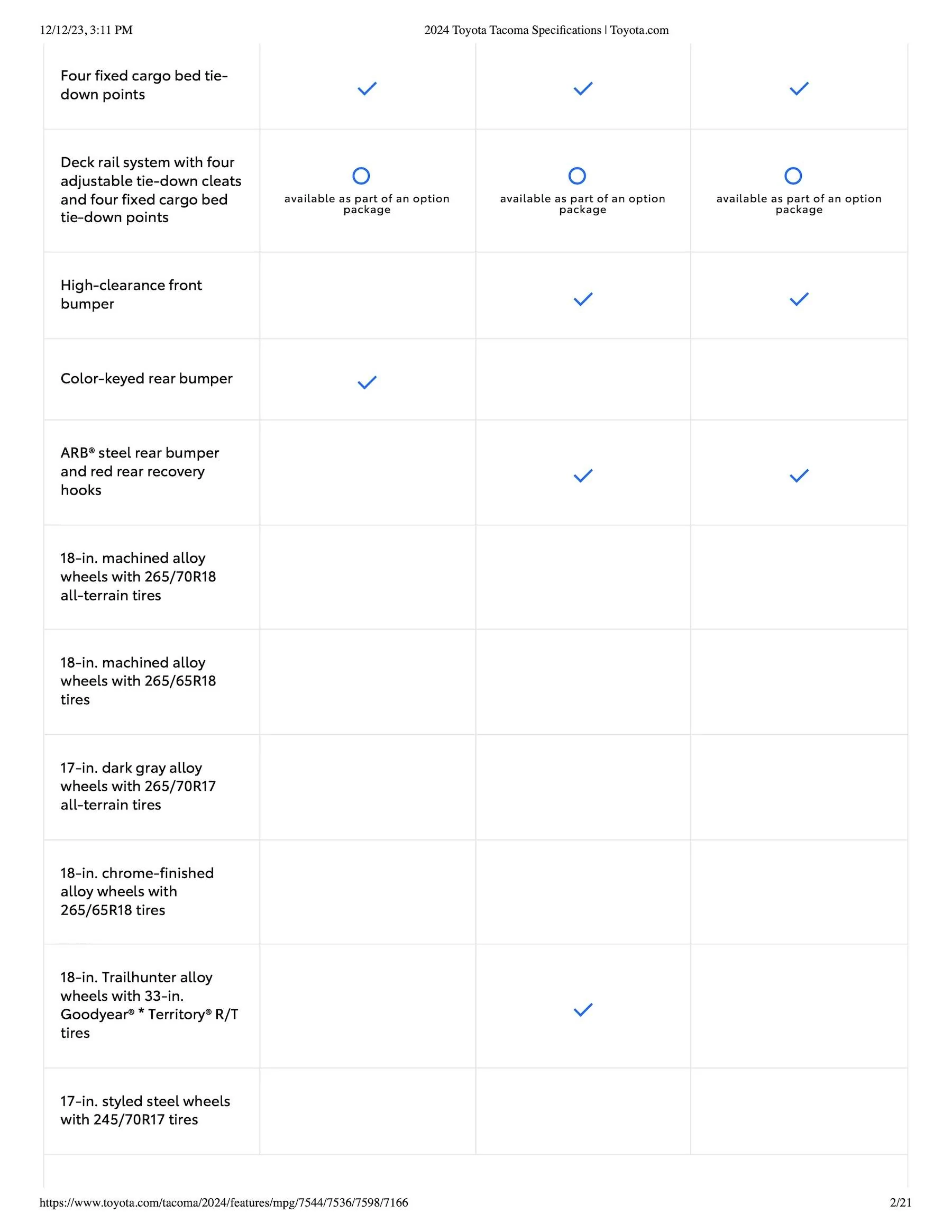Click the last-column checkmark for Four fixed cargo bed tie-downs
The width and height of the screenshot is (952, 1232).
coord(799,88)
